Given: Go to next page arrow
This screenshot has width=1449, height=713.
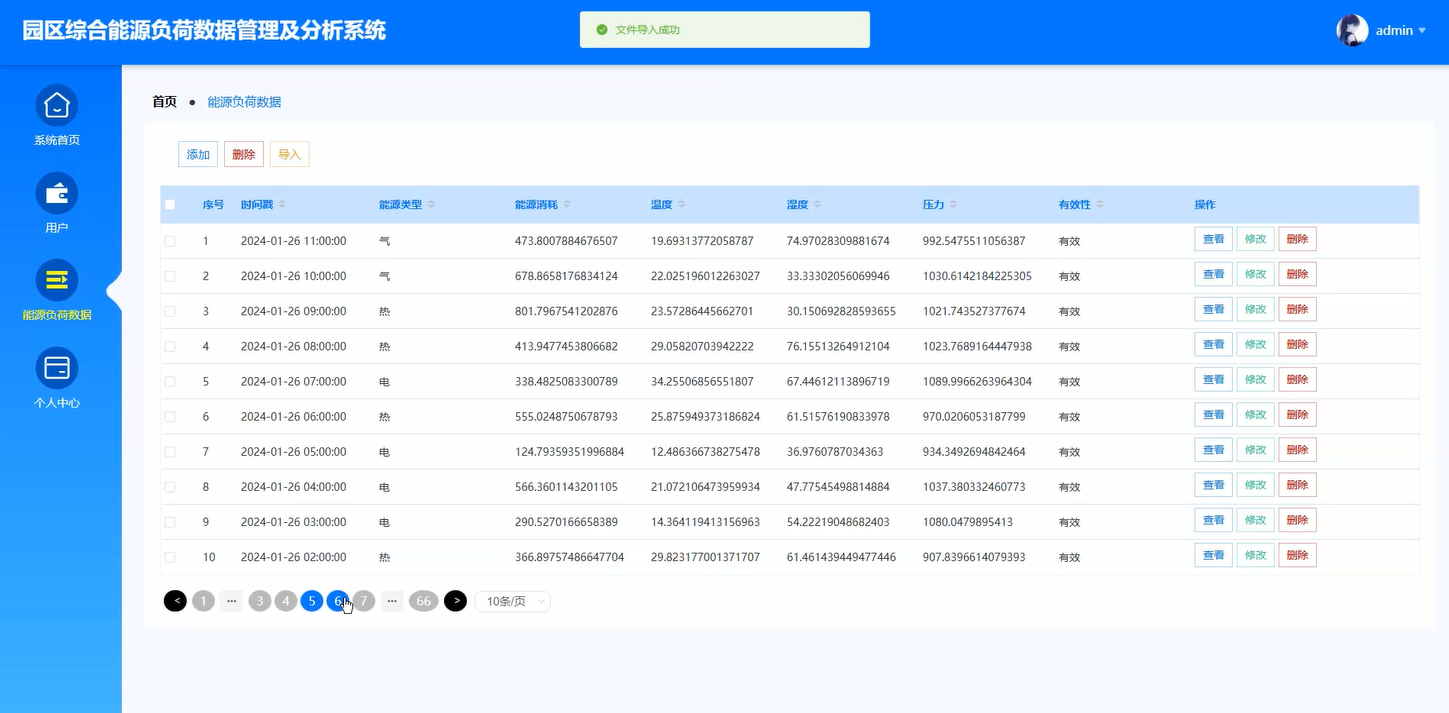Looking at the screenshot, I should [455, 601].
